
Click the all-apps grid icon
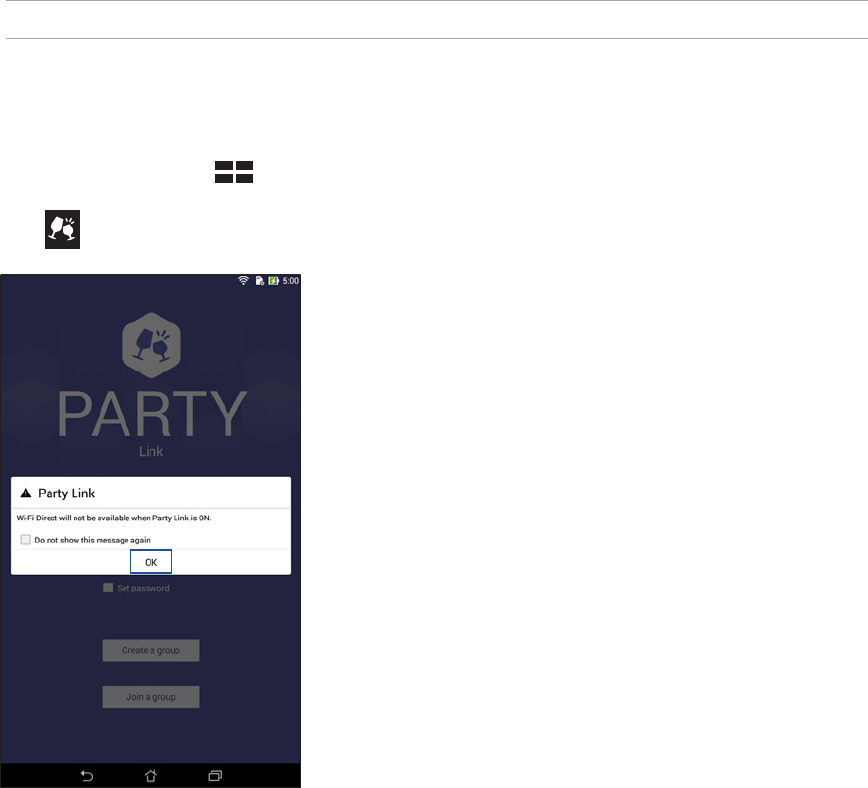pyautogui.click(x=234, y=172)
